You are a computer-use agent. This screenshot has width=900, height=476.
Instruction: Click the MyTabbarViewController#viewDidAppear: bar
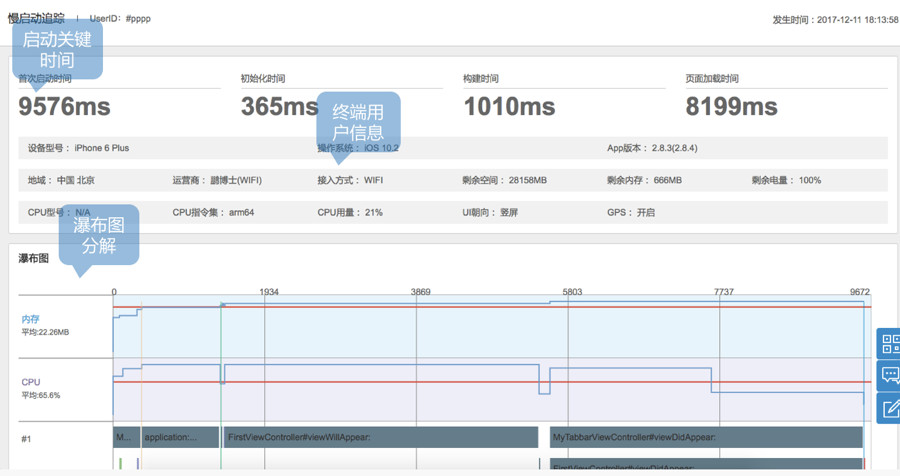pyautogui.click(x=705, y=437)
